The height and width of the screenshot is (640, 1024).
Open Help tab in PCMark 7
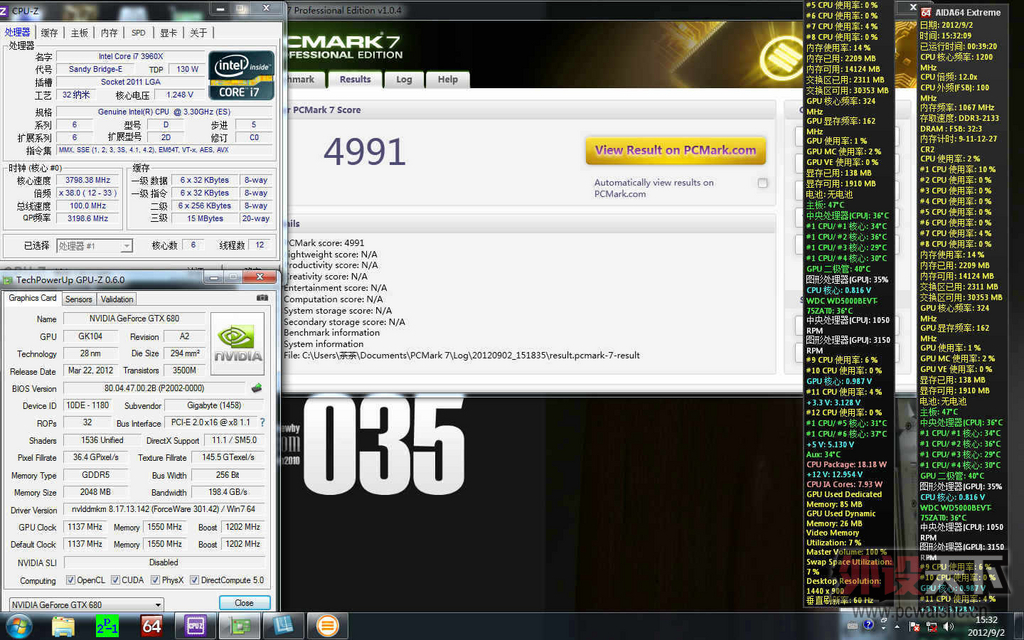[x=447, y=79]
